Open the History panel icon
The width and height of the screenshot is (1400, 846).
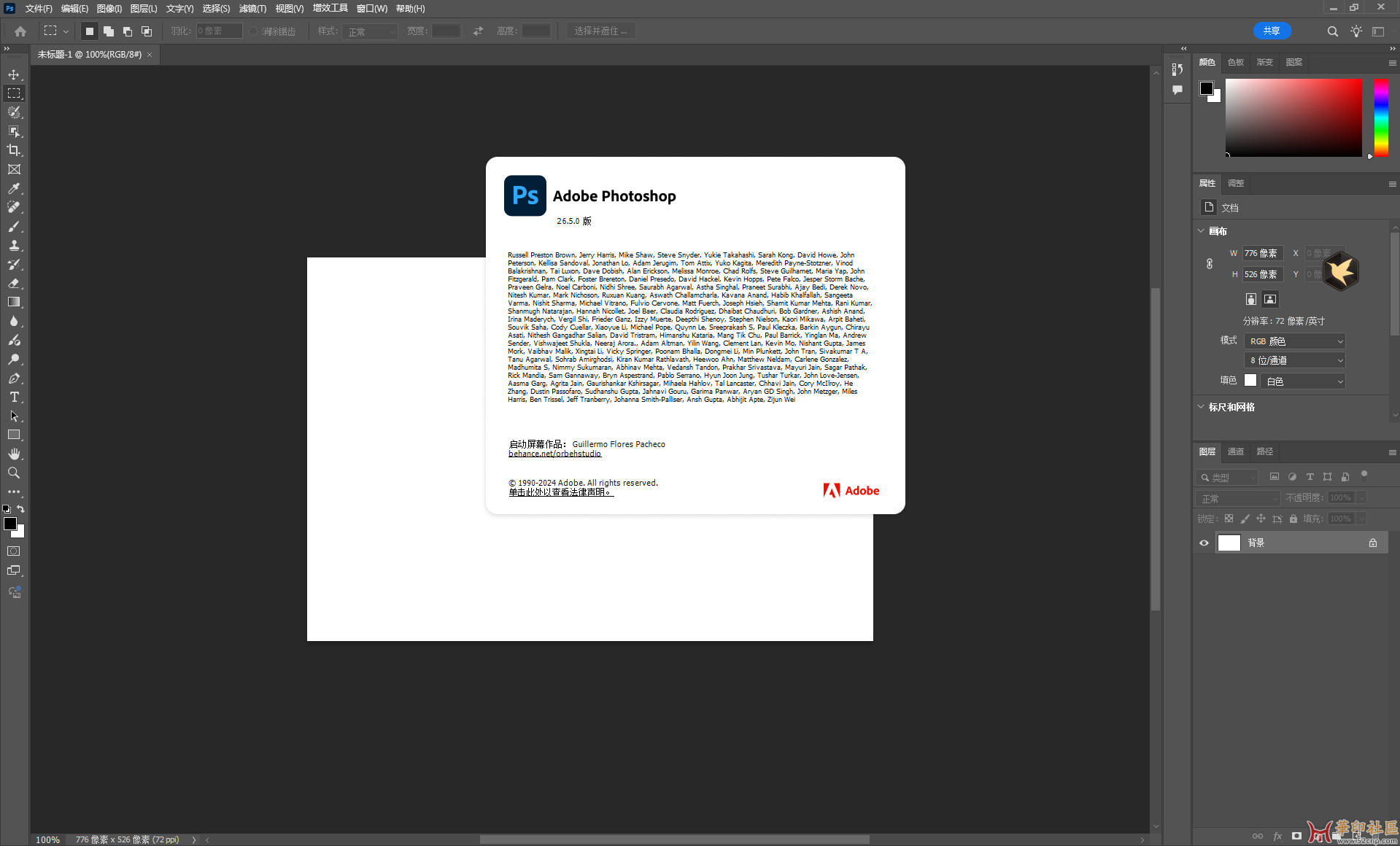1177,69
